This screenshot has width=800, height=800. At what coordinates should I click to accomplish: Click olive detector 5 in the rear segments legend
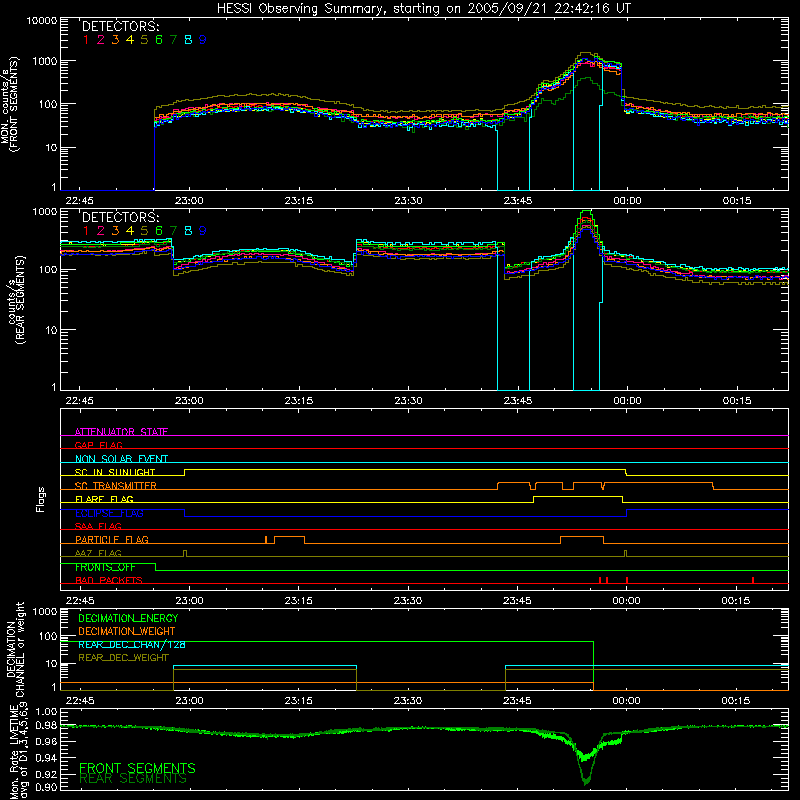[x=144, y=231]
